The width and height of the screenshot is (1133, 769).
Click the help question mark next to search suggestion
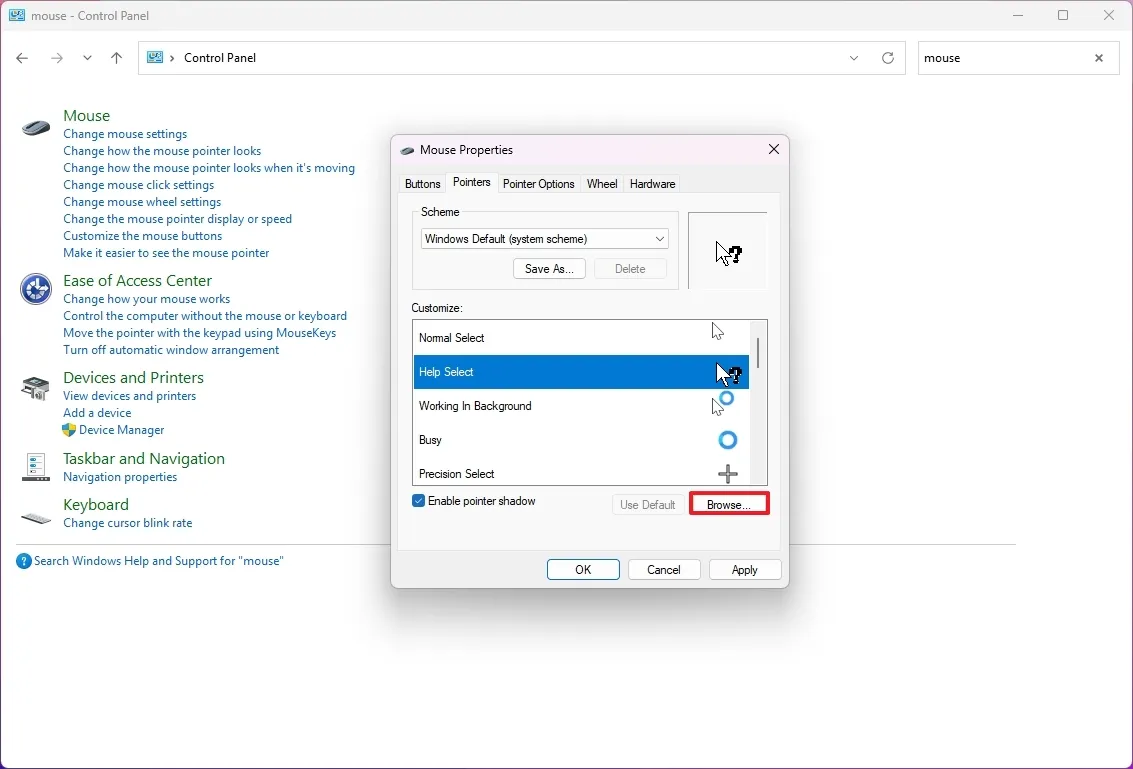[23, 561]
